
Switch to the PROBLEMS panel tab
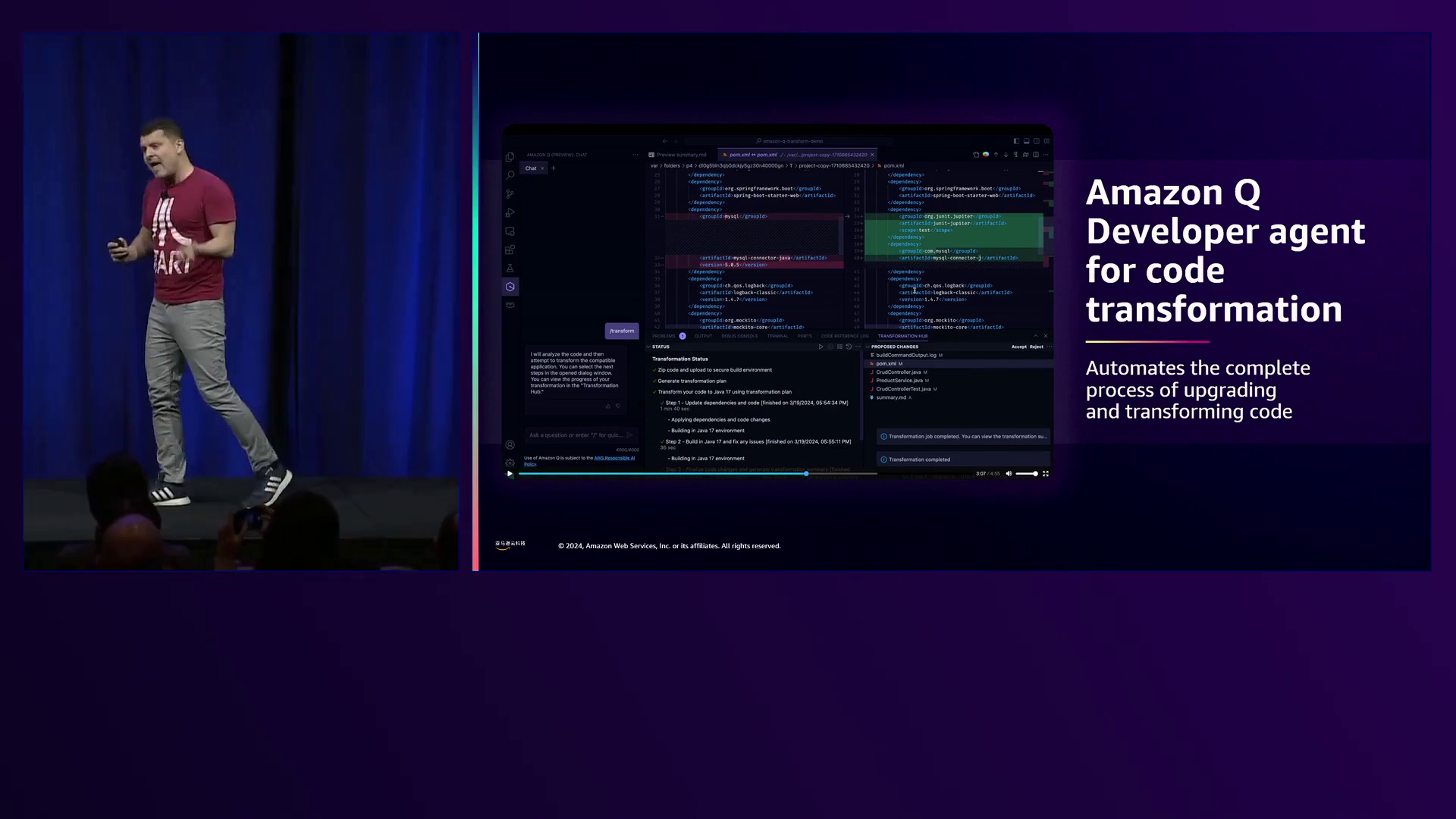tap(664, 336)
